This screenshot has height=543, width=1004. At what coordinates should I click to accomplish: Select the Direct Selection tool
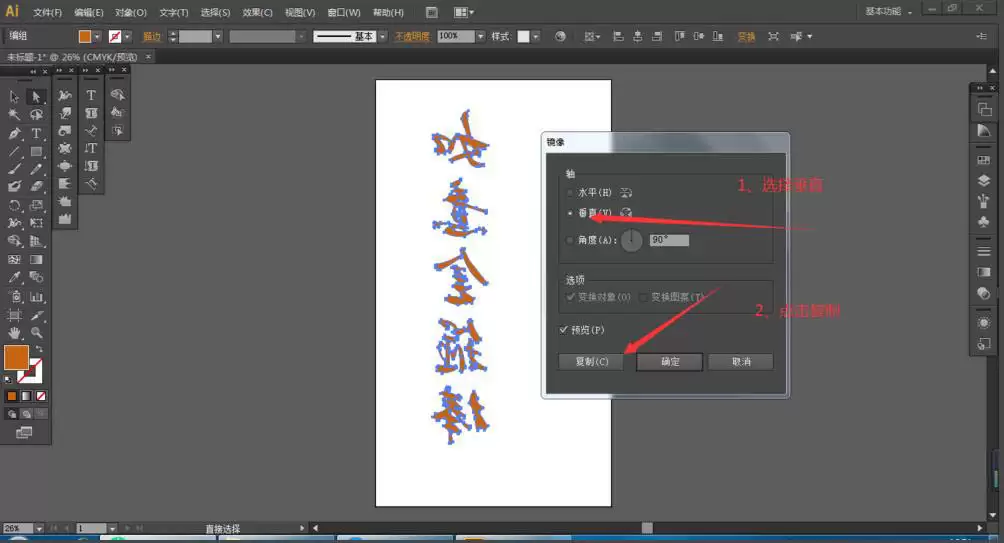tap(36, 97)
